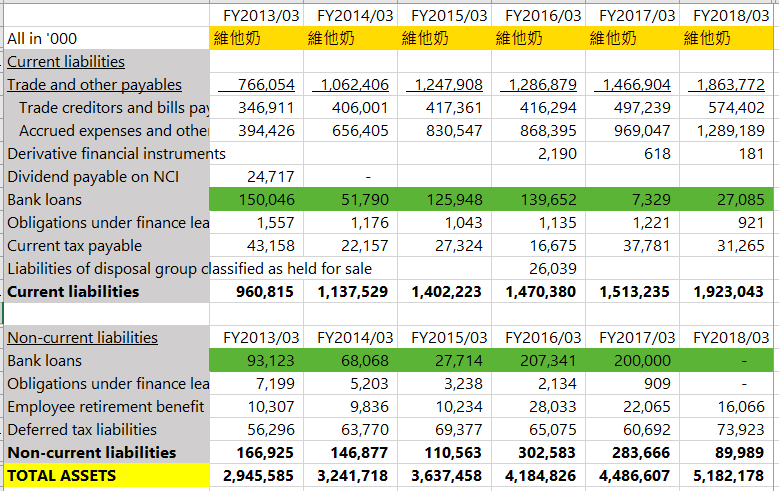
Task: Select Dividend payable on NCI value 24,717
Action: click(256, 176)
